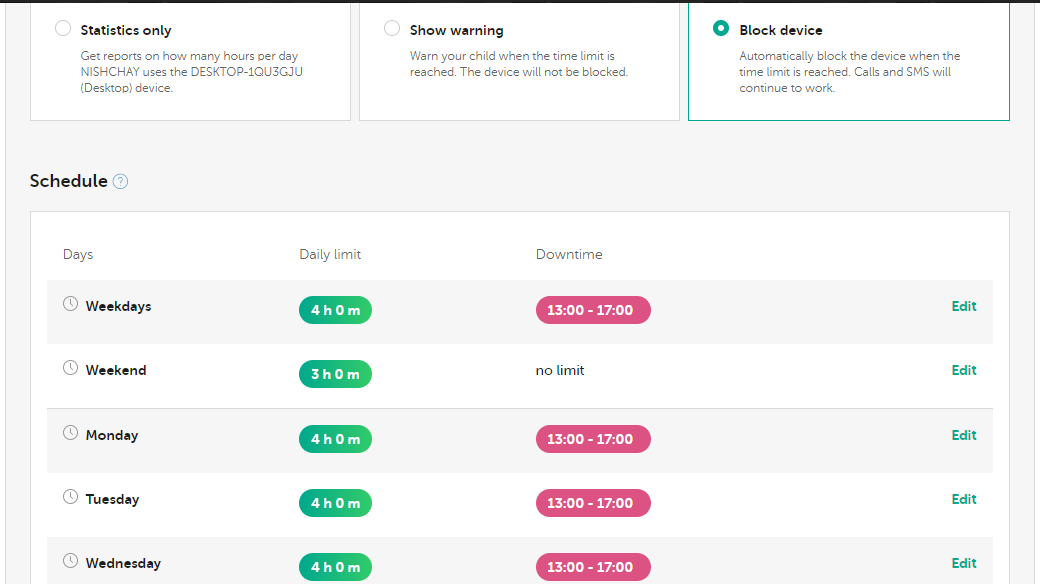The width and height of the screenshot is (1040, 584).
Task: Click the Weekend 3 h 0 m limit badge
Action: (x=335, y=374)
